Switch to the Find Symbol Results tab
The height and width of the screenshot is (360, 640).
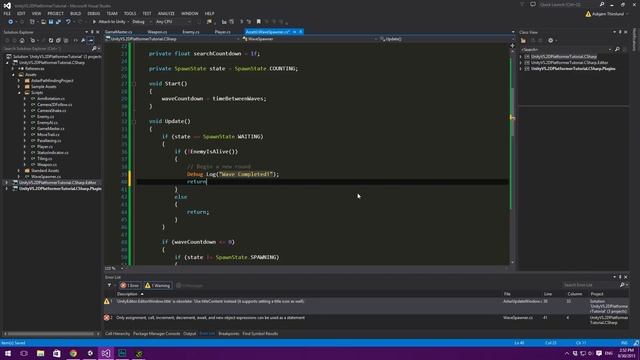coord(260,334)
